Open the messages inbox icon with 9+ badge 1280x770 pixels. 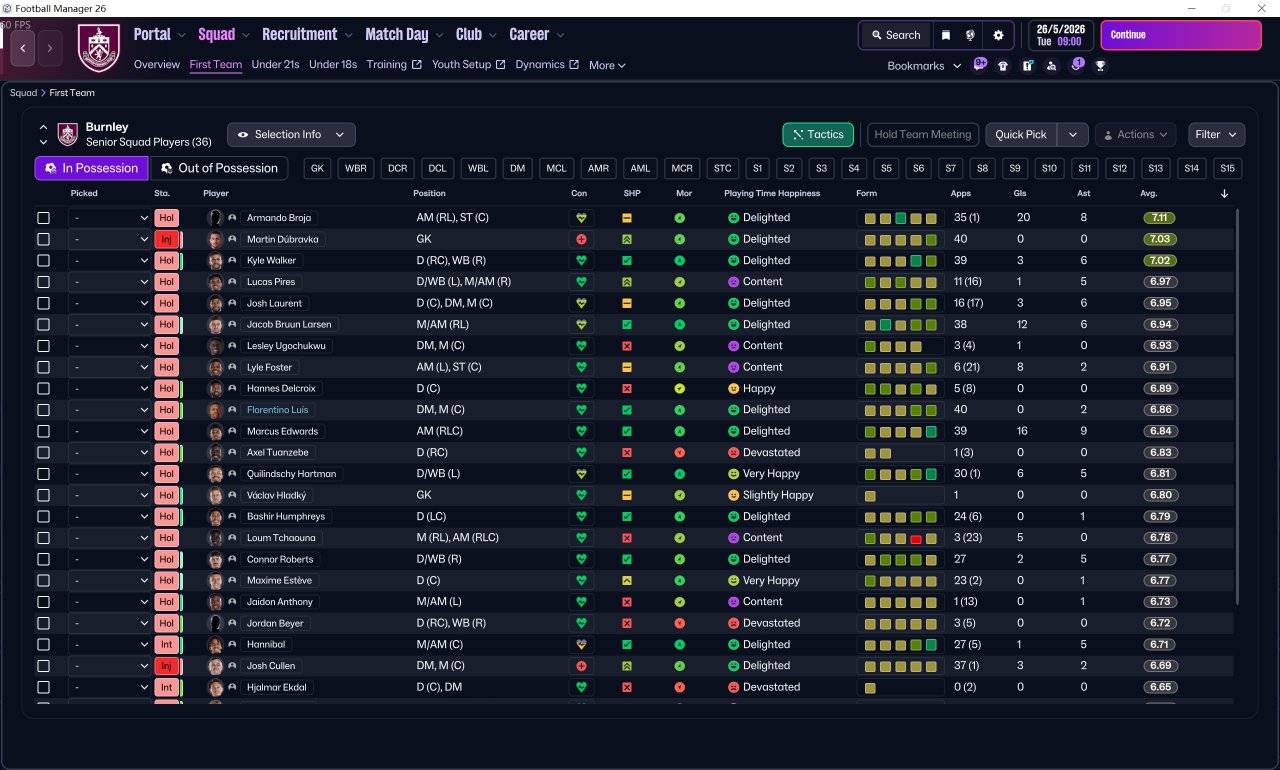click(979, 65)
